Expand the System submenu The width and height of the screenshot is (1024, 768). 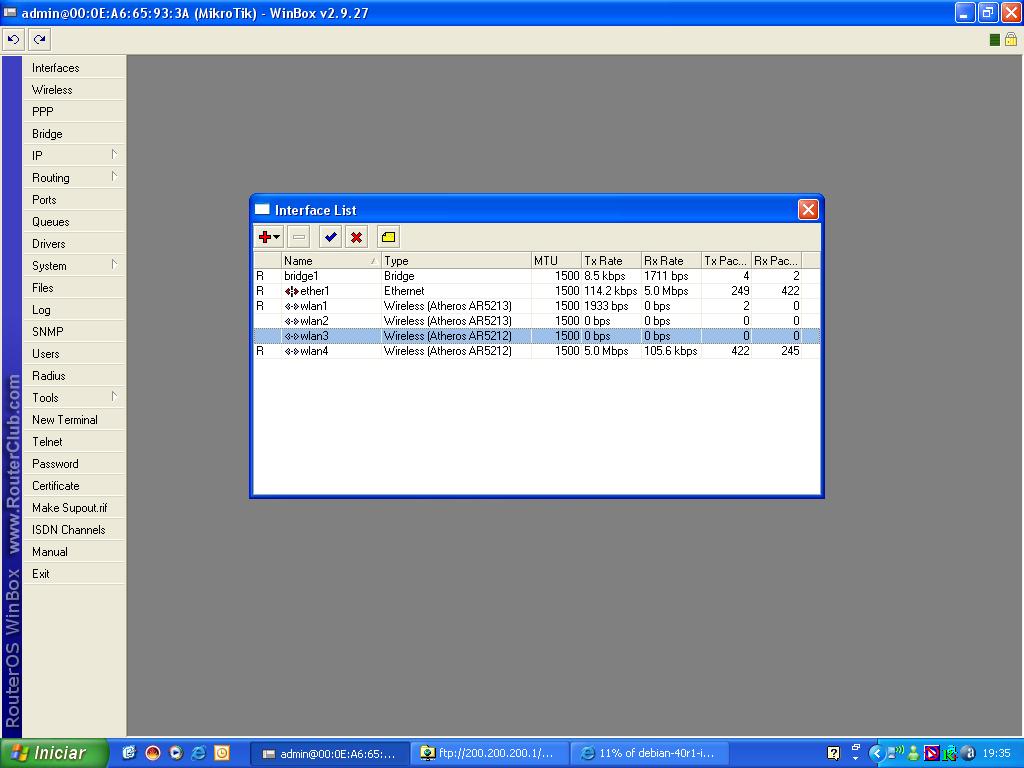74,266
